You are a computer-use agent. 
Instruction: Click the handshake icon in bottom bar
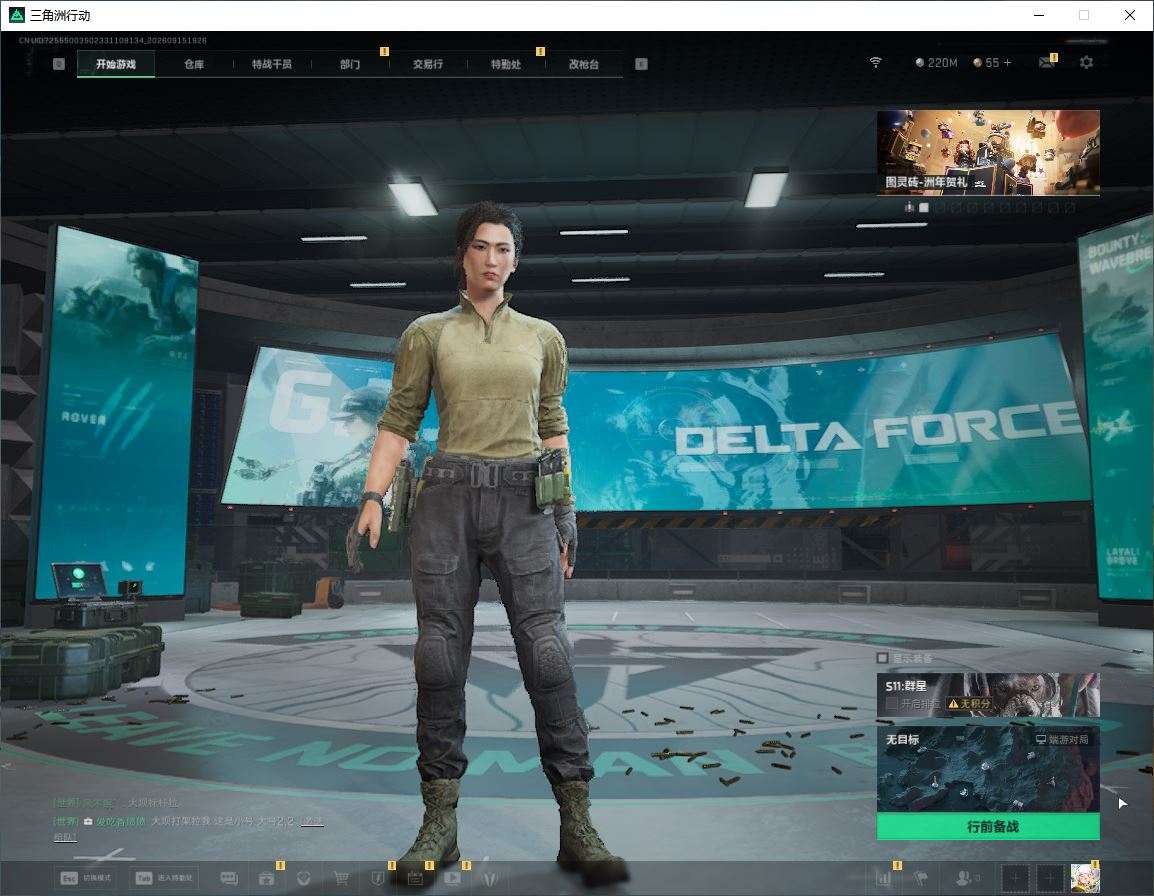coord(303,878)
